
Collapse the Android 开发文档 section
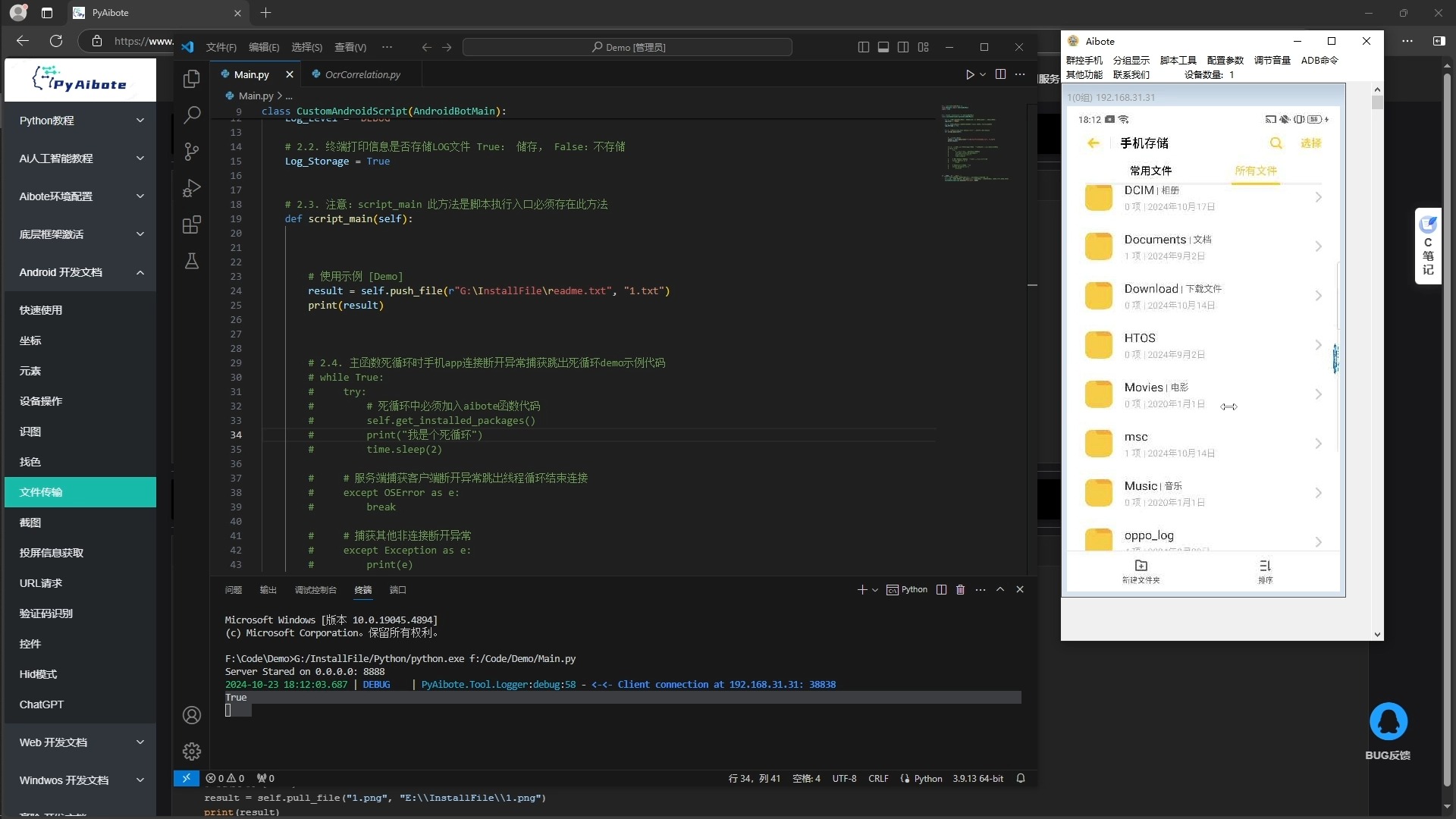tap(80, 272)
